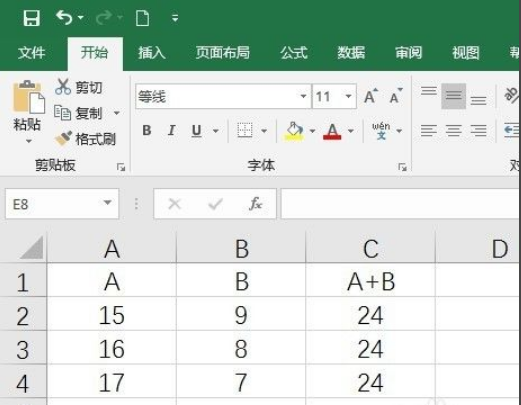Select column header C
Viewport: 521px width, 405px height.
(371, 248)
